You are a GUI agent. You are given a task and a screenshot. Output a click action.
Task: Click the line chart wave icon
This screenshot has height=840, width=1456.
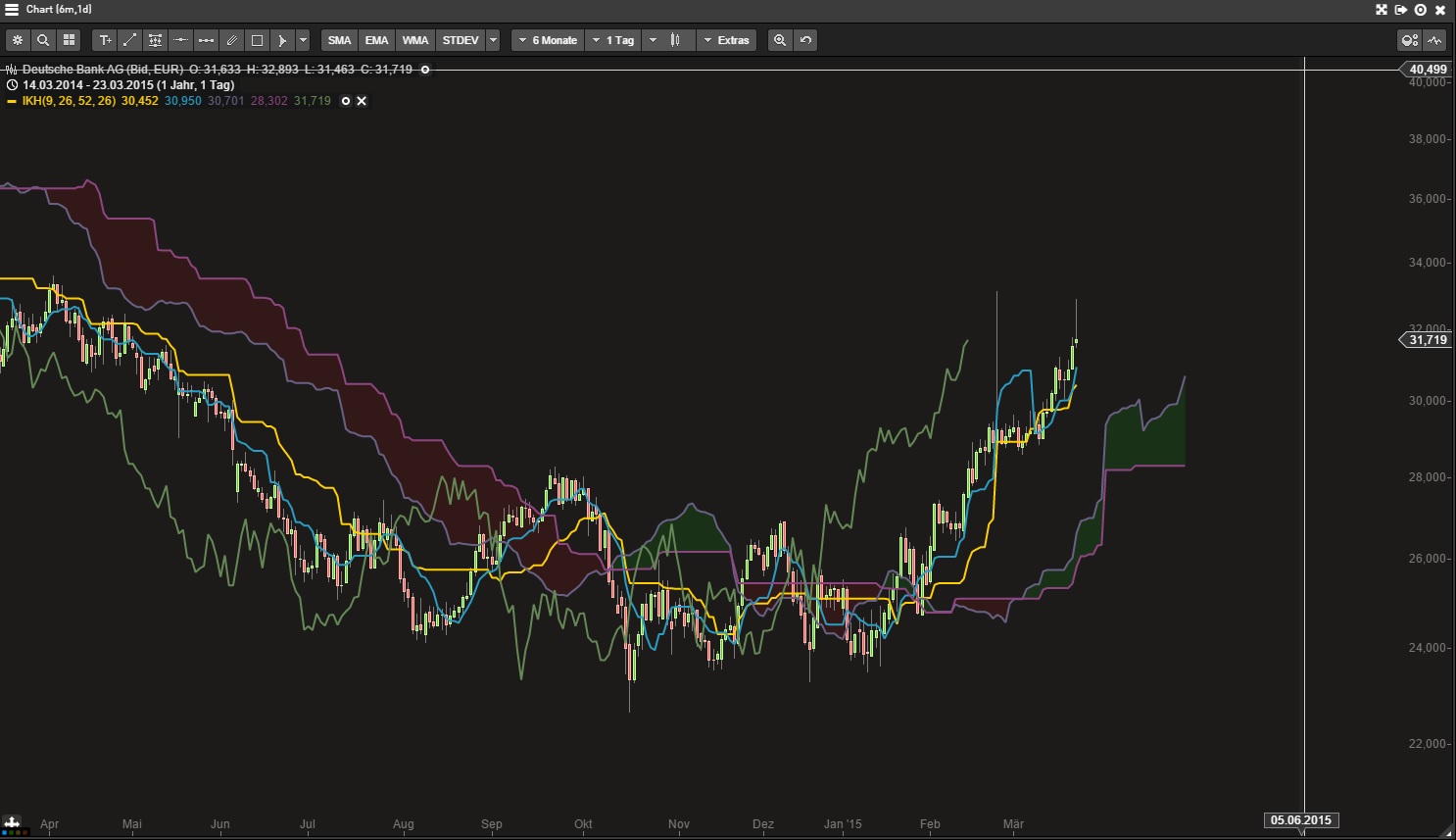click(1435, 40)
